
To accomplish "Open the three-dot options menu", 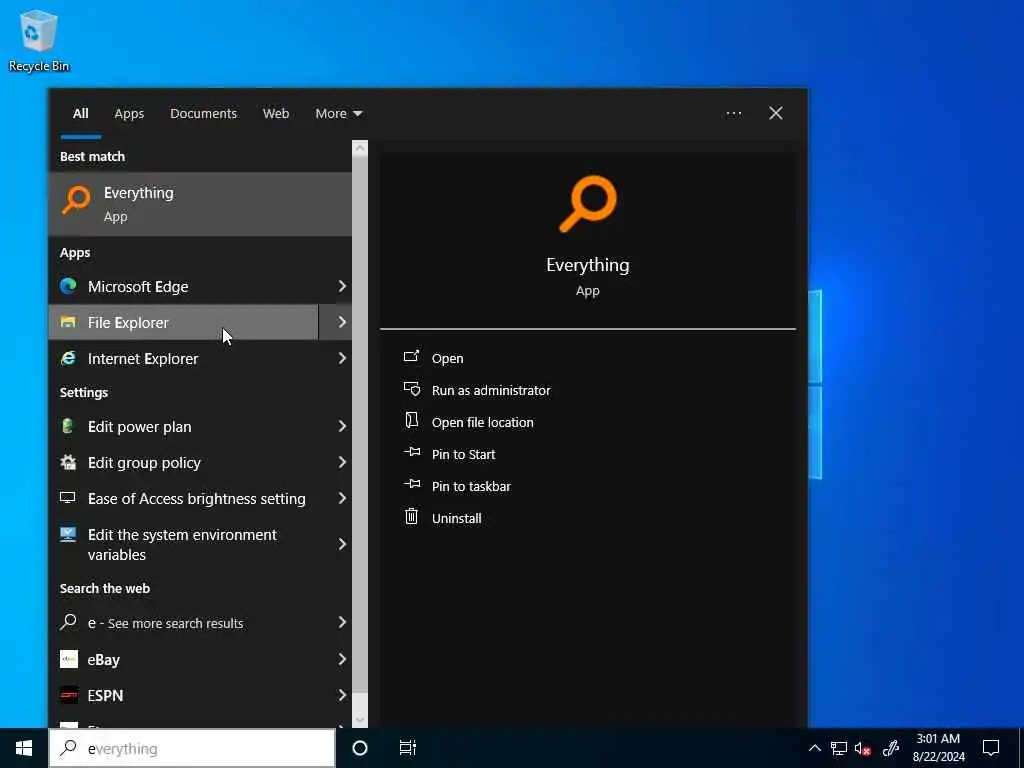I will (x=733, y=114).
